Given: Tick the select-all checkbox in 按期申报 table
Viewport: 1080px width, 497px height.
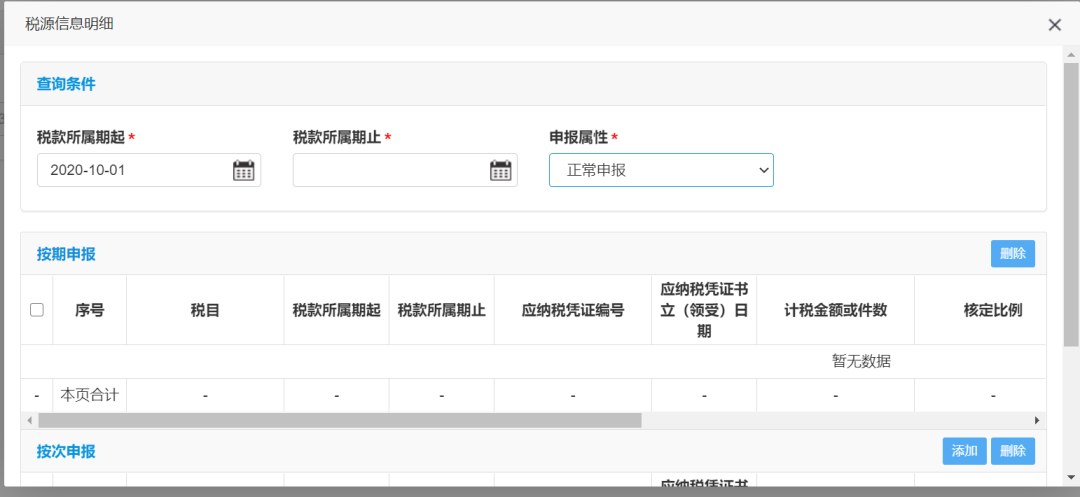Looking at the screenshot, I should tap(37, 310).
